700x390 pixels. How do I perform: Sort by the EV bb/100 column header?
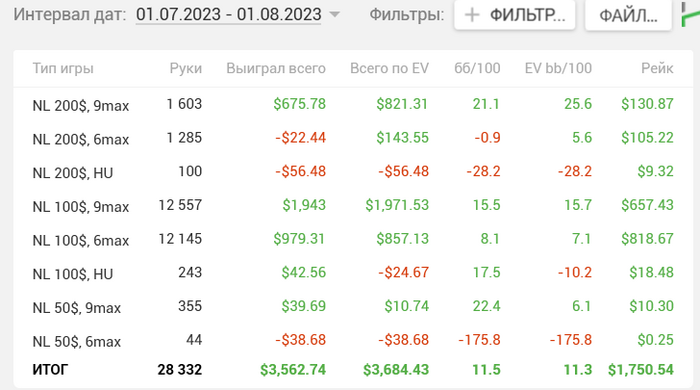[558, 68]
